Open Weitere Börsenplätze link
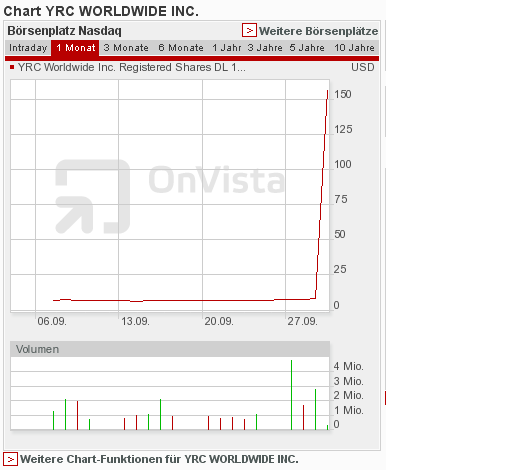The image size is (512, 470). (318, 31)
